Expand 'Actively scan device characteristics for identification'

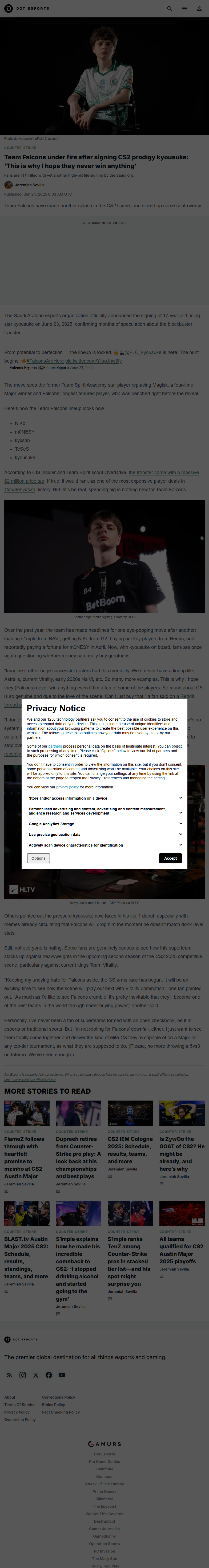(x=180, y=845)
